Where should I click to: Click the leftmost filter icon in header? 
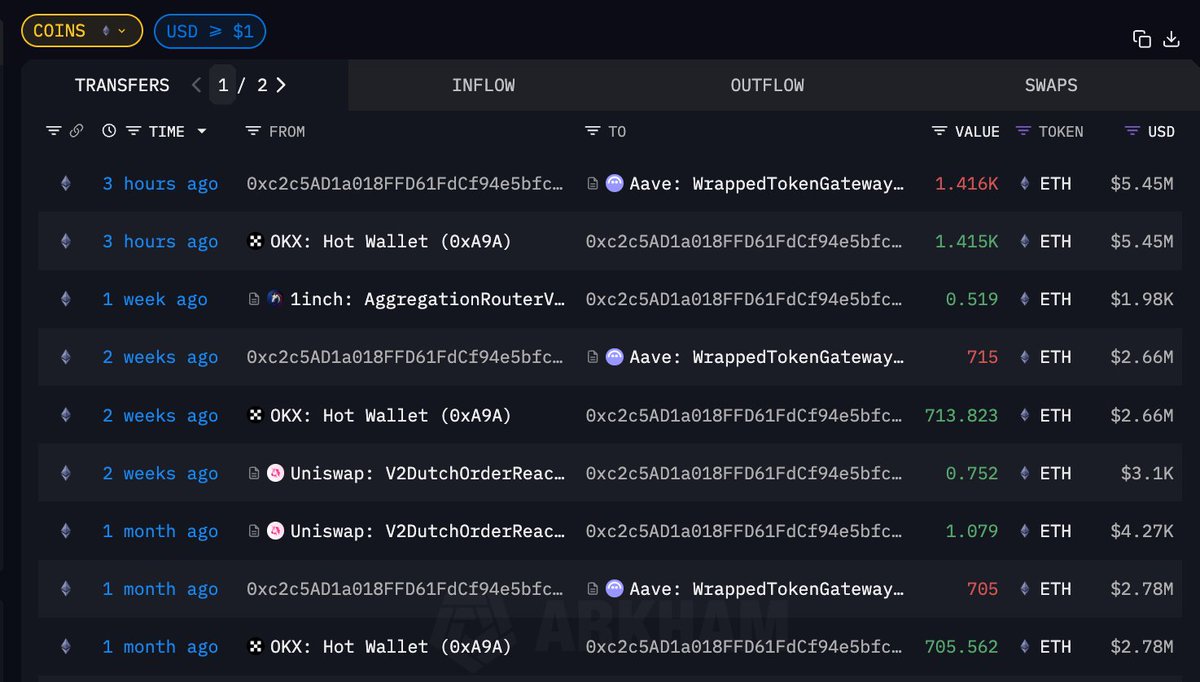coord(54,131)
